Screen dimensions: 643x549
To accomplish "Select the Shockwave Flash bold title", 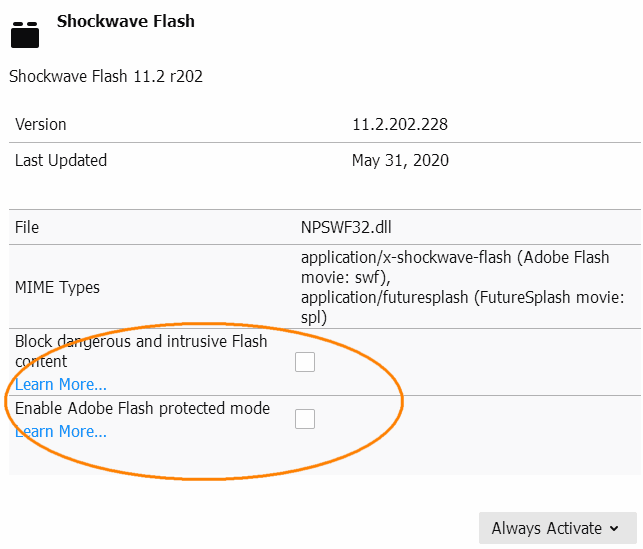I will coord(125,21).
